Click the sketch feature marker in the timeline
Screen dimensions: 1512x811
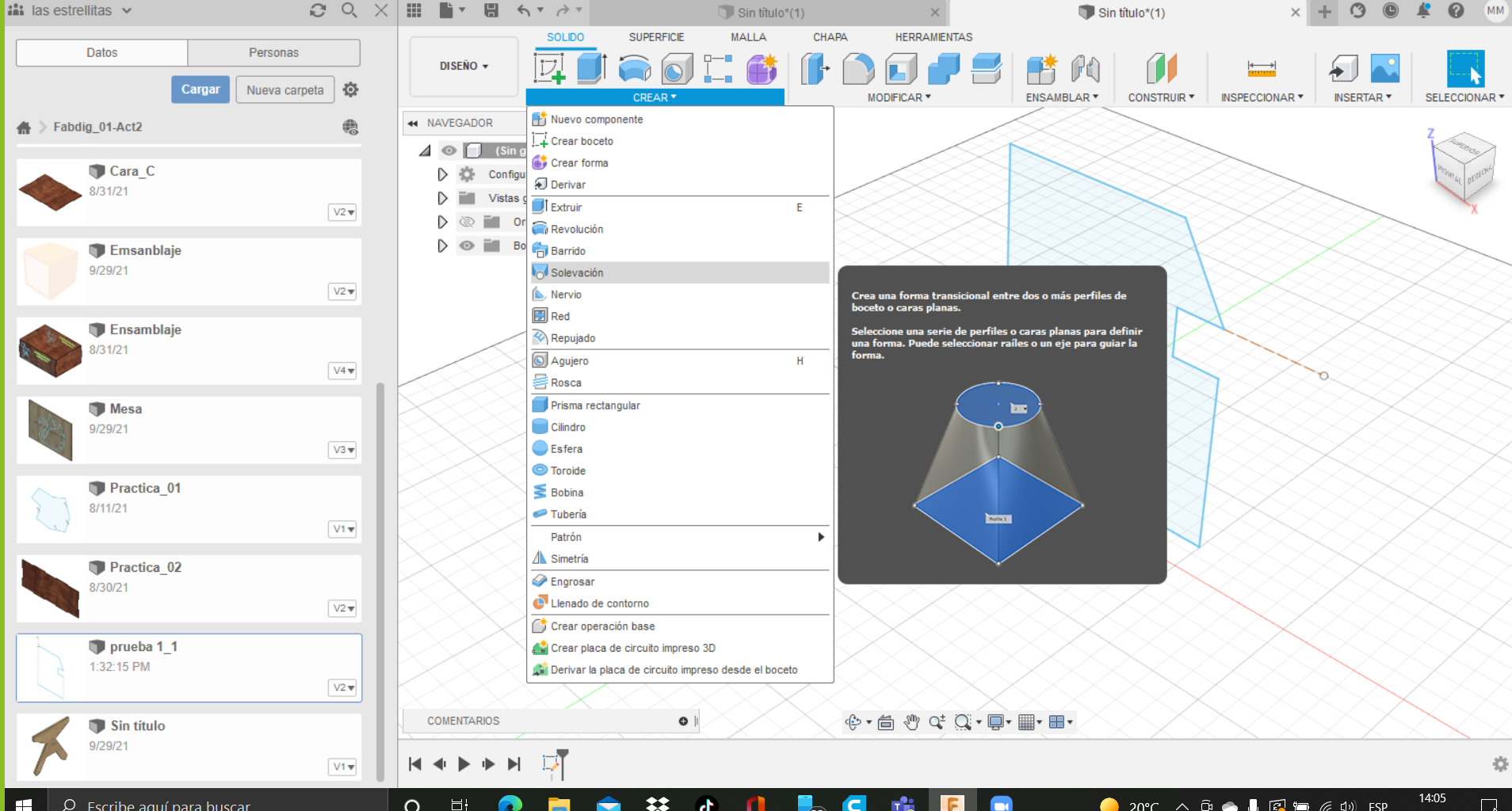(550, 763)
